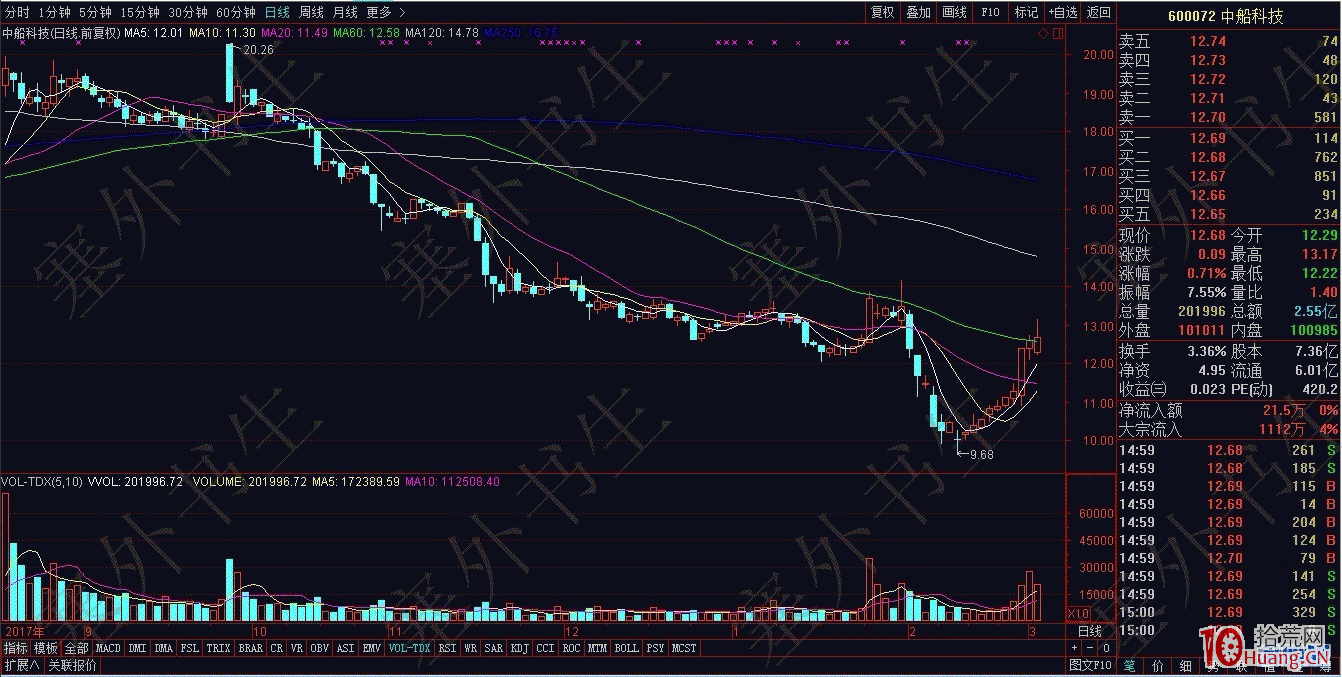This screenshot has width=1342, height=677.
Task: Select the 价 price distribution tab
Action: [1158, 665]
